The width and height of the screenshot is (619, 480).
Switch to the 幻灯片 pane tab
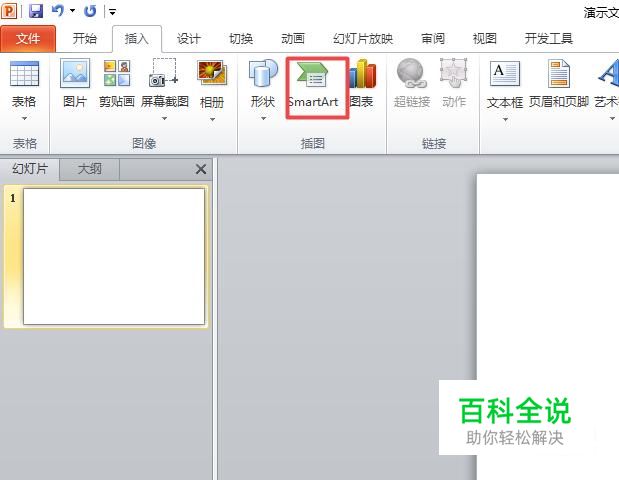click(x=30, y=169)
